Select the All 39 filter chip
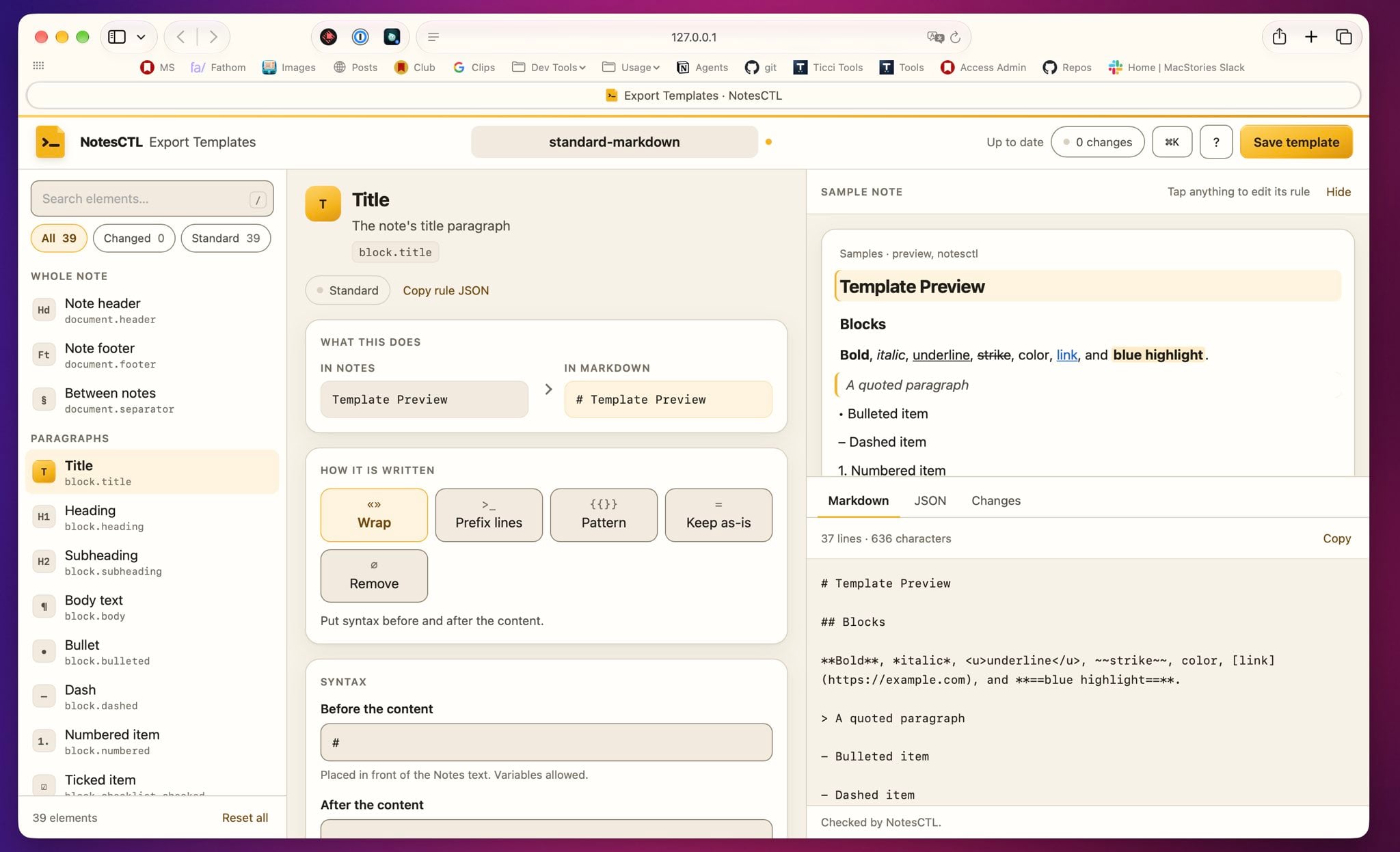 (x=59, y=238)
